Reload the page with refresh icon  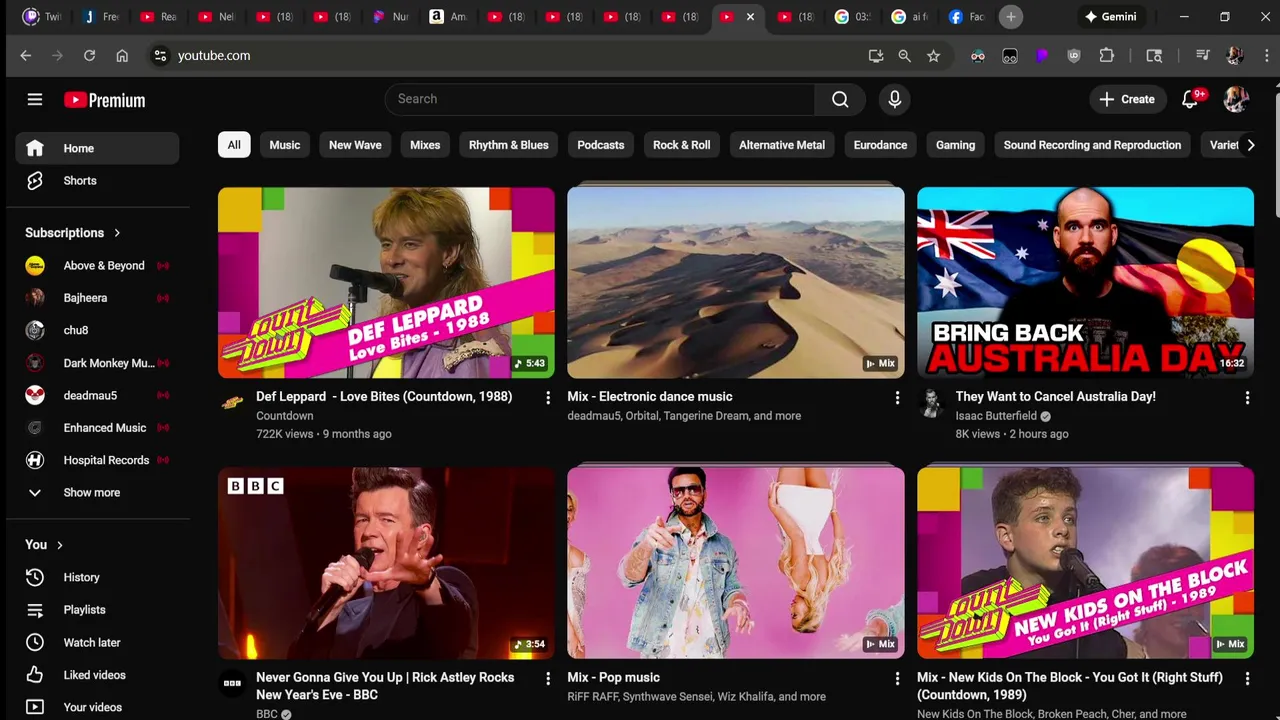89,56
